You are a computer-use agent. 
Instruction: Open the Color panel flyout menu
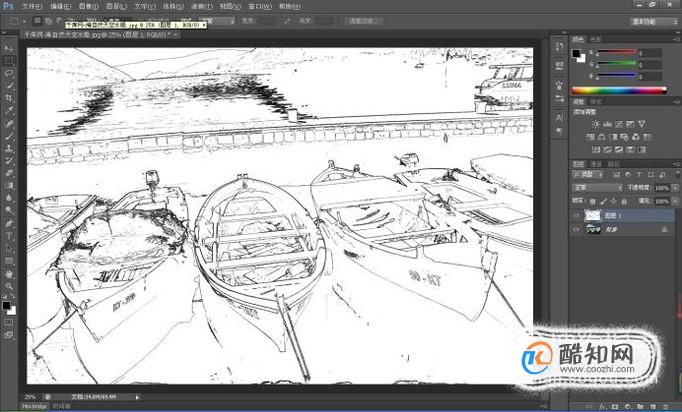[677, 39]
